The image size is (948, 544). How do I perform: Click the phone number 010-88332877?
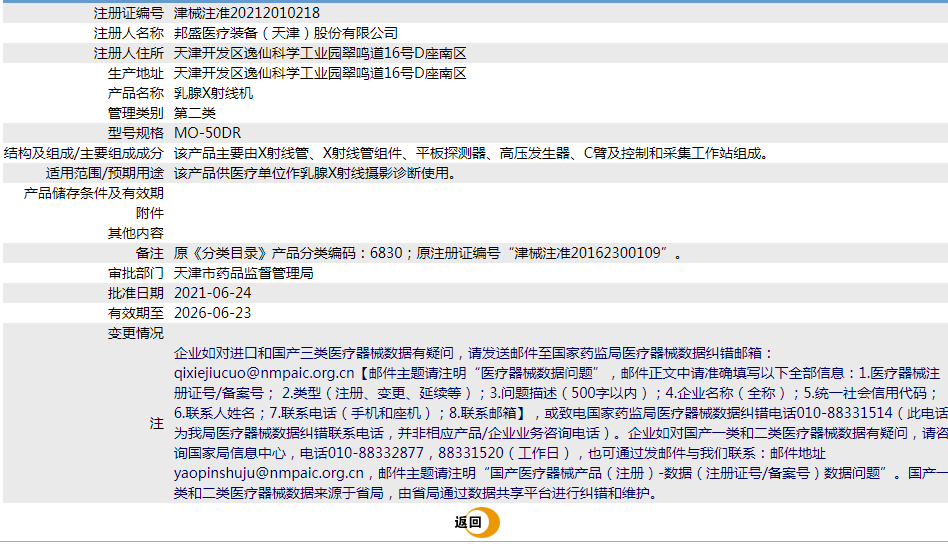pyautogui.click(x=375, y=453)
